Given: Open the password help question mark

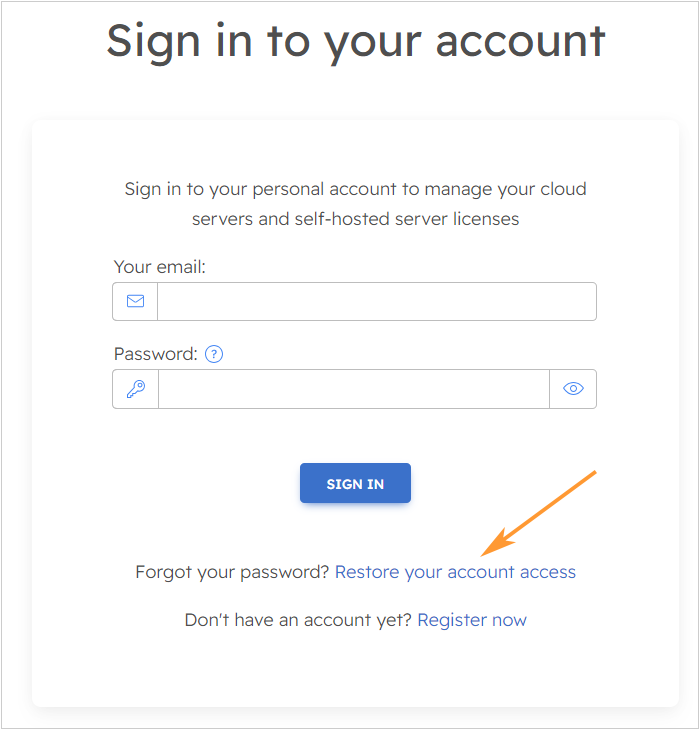Looking at the screenshot, I should pos(214,354).
